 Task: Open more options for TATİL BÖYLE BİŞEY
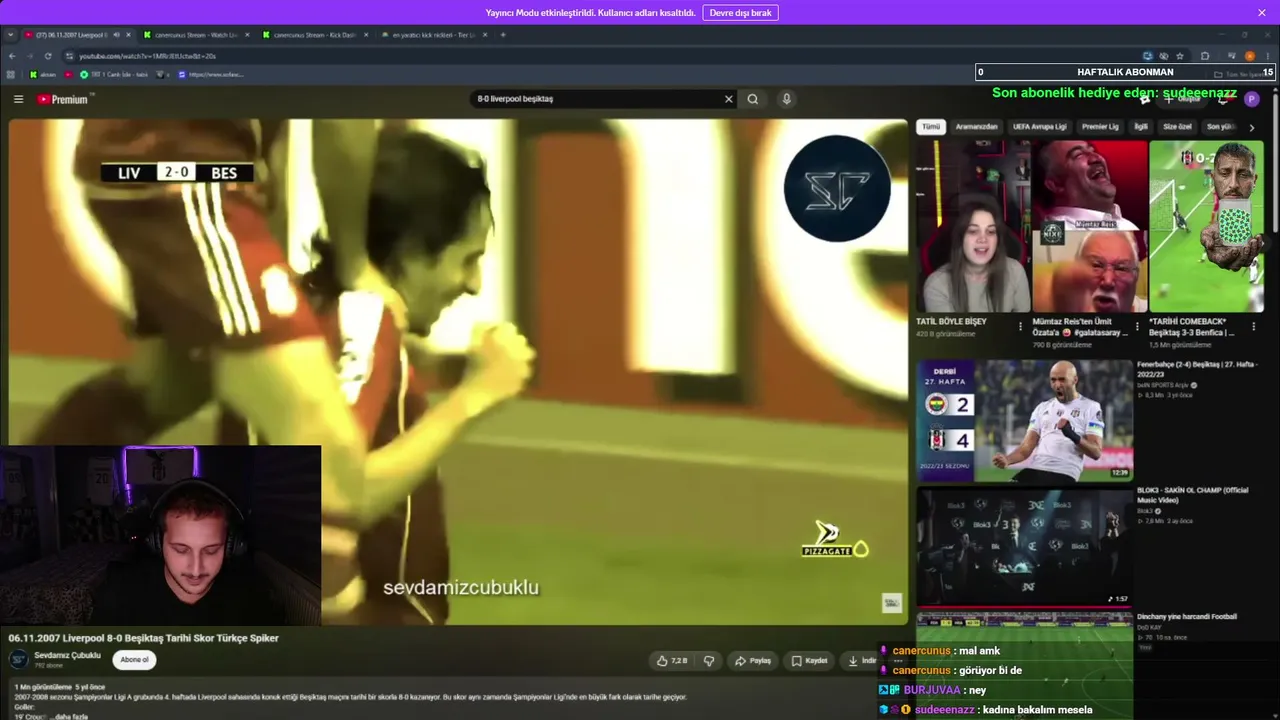1021,326
